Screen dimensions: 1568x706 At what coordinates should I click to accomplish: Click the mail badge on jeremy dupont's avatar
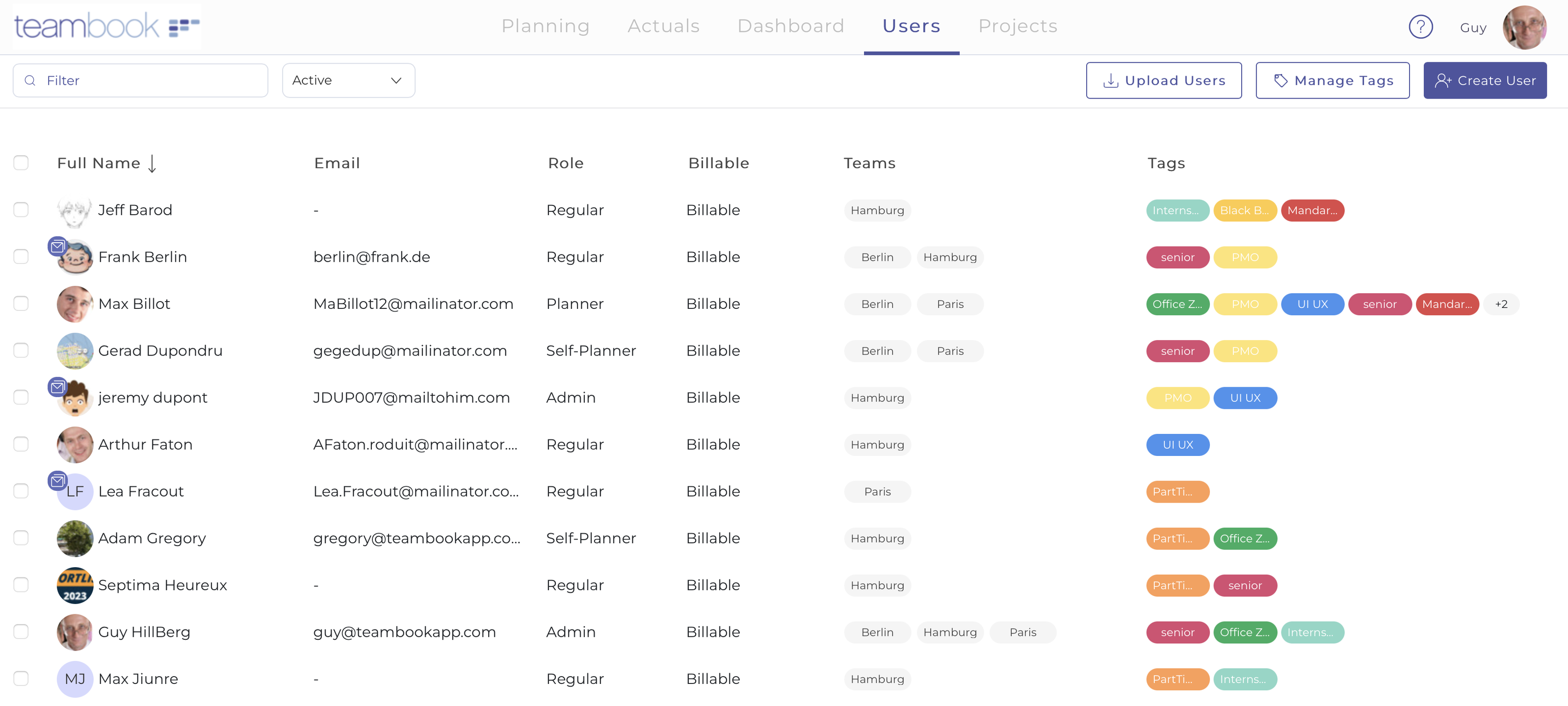pos(57,387)
